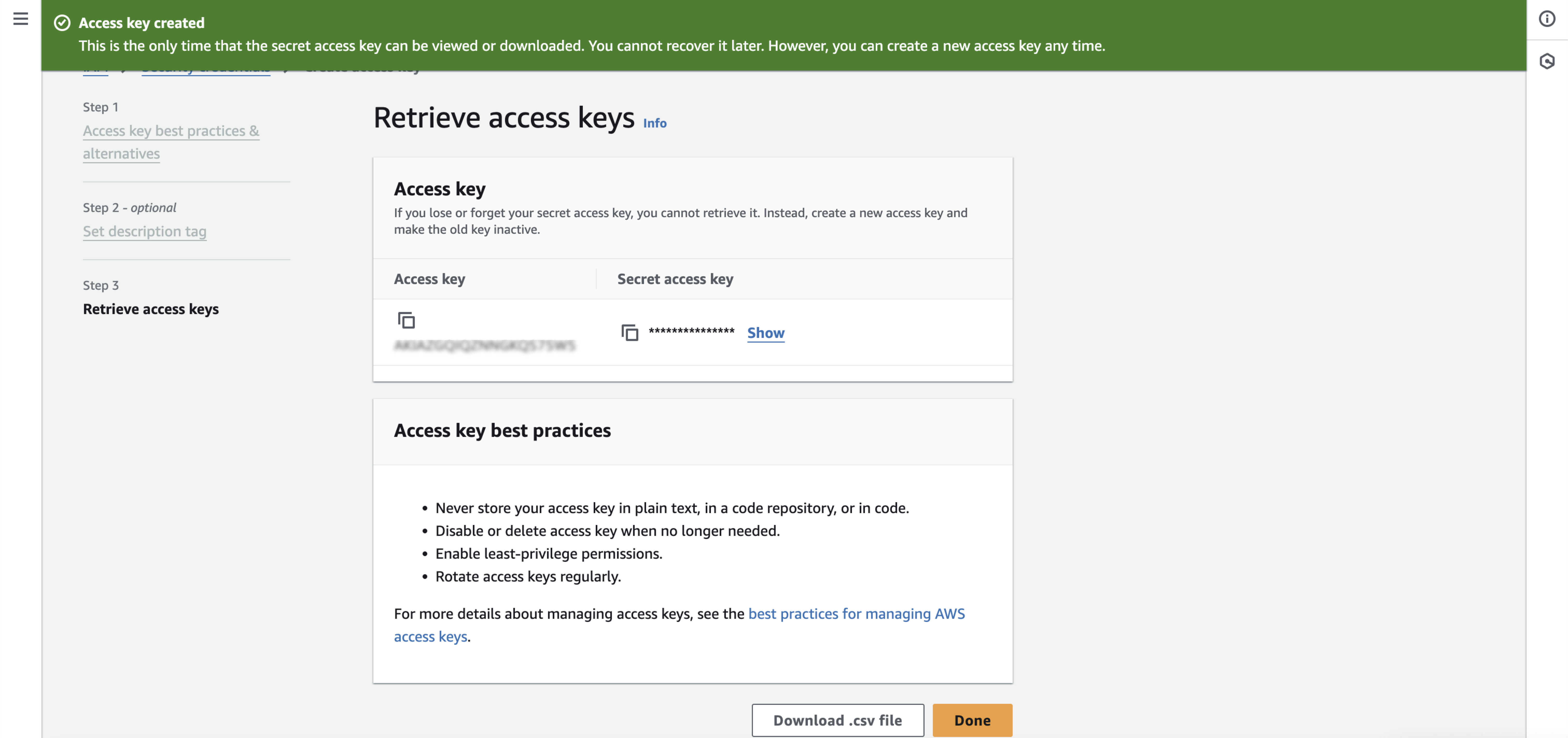Image resolution: width=1568 pixels, height=738 pixels.
Task: Open the hamburger navigation menu
Action: click(x=21, y=19)
